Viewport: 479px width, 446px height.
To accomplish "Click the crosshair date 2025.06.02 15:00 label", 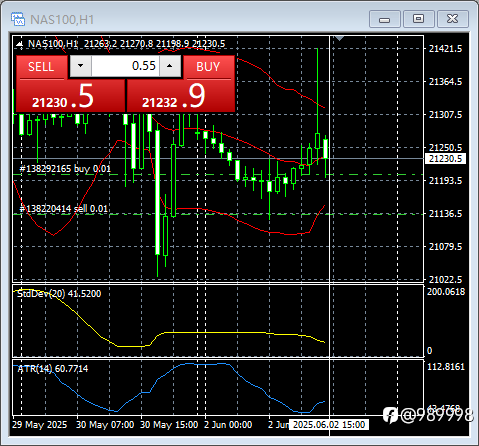I will [329, 425].
